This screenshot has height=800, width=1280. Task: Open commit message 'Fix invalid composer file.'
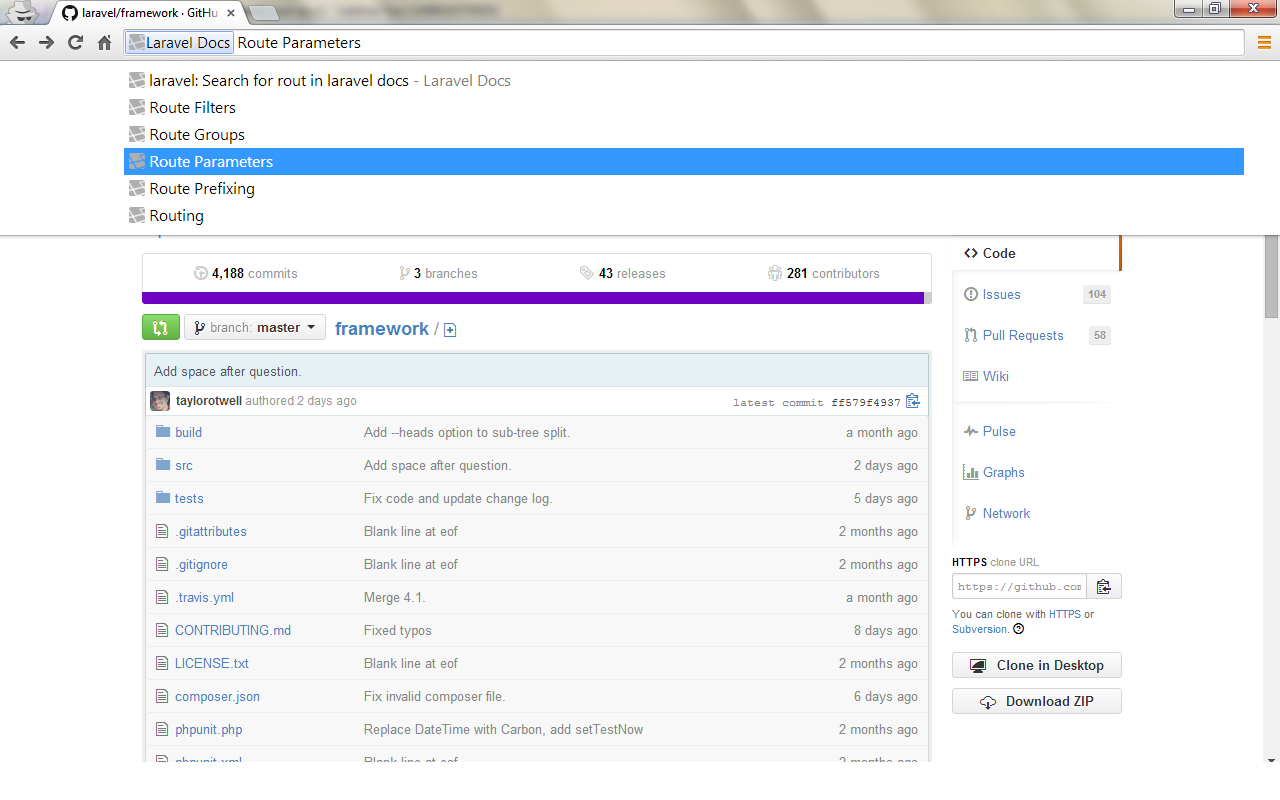coord(435,696)
